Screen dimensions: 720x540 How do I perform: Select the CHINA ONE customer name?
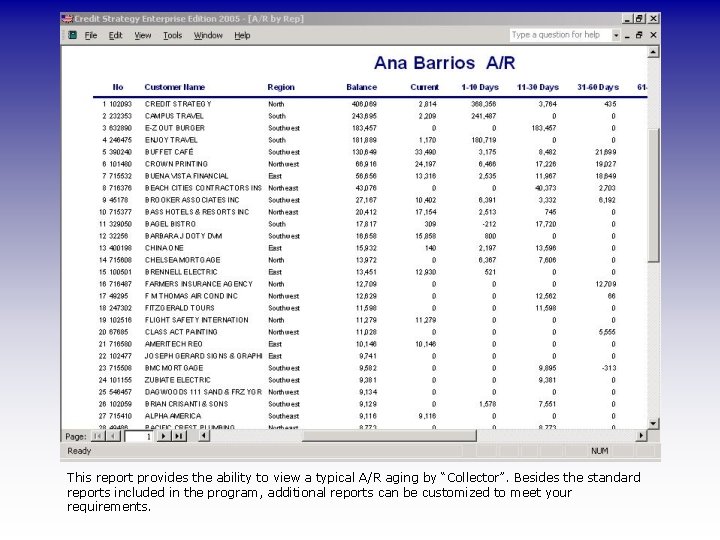164,248
